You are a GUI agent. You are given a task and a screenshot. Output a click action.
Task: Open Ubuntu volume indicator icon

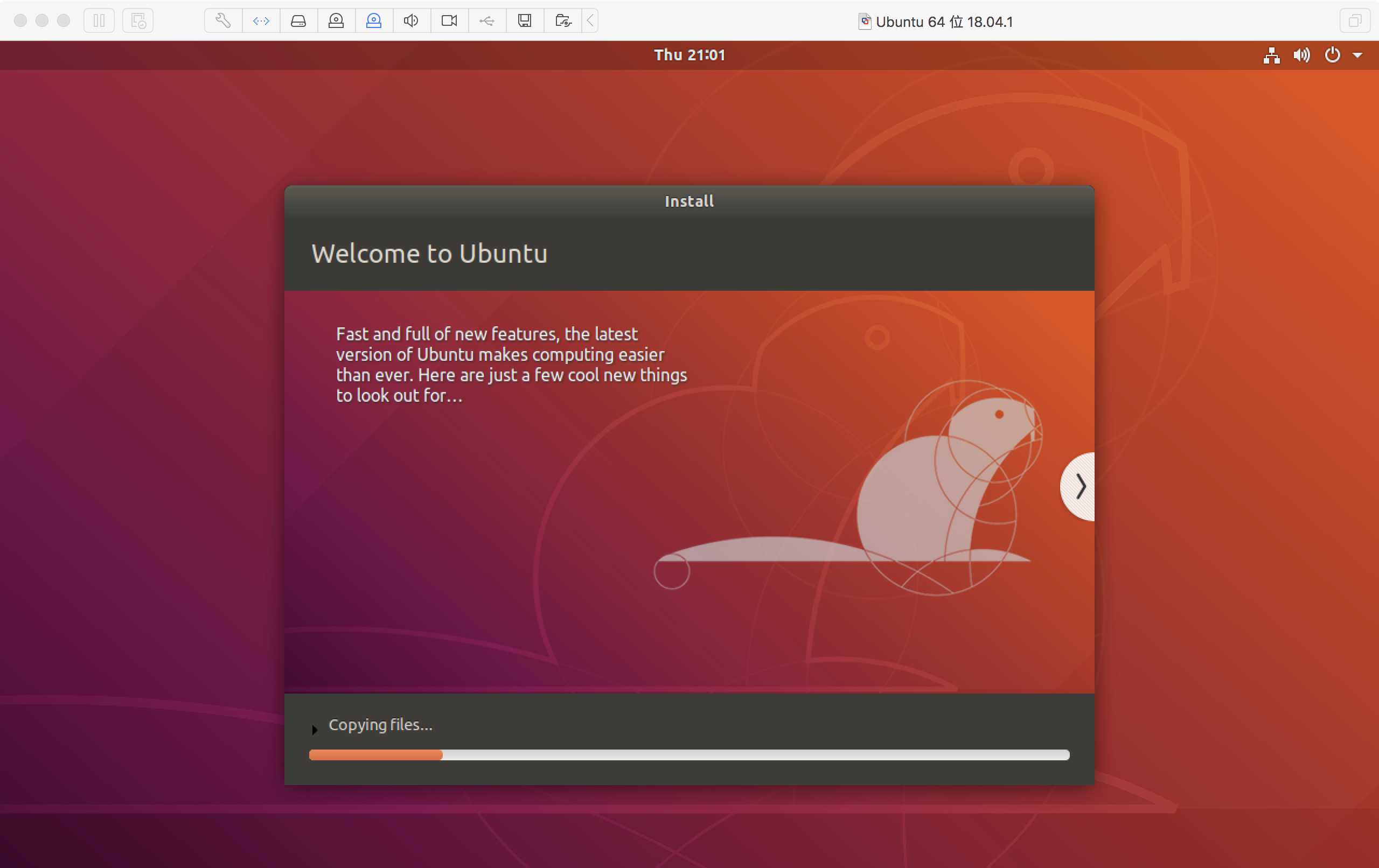tap(1301, 55)
